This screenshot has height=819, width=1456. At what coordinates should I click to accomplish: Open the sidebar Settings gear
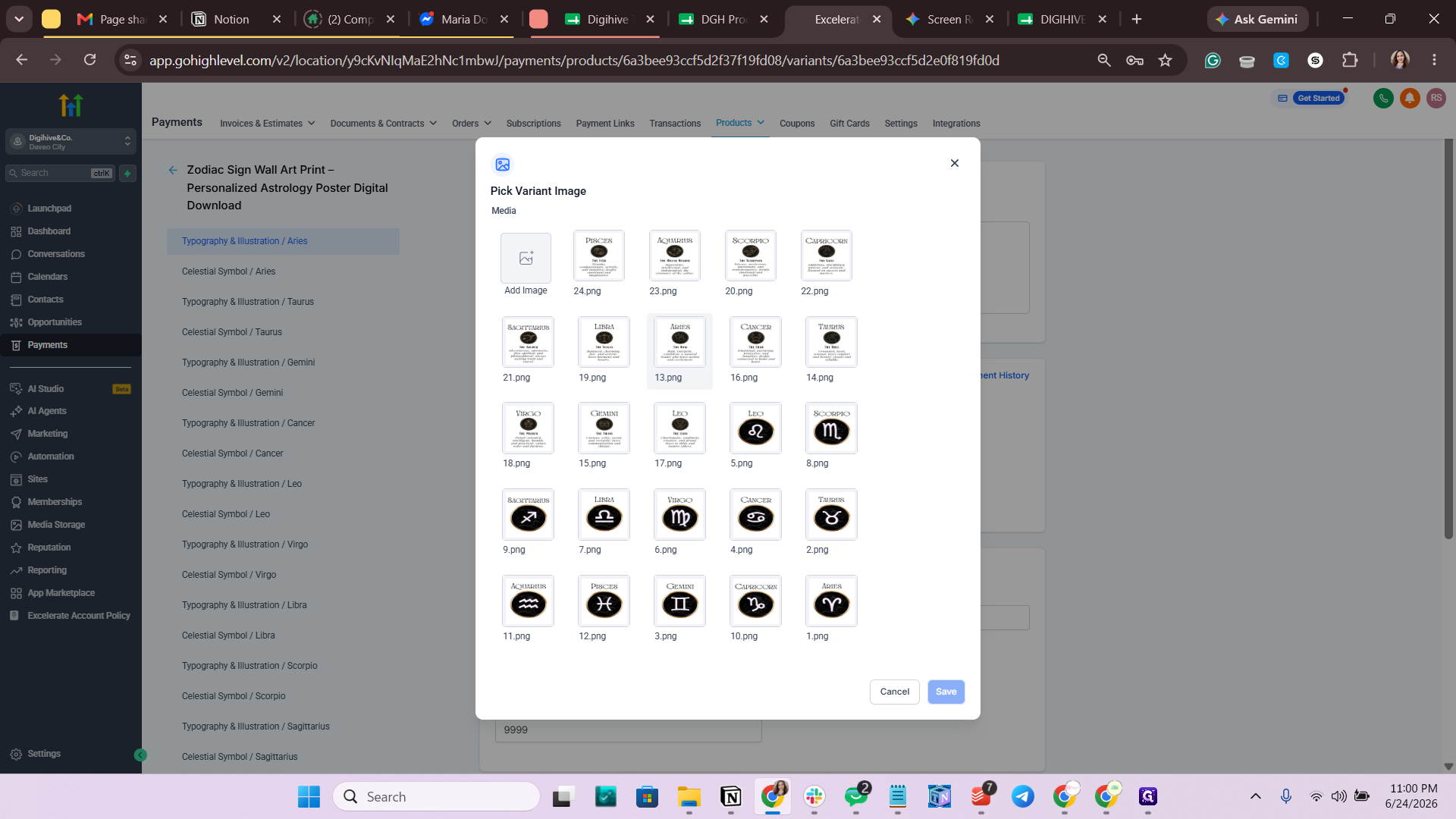[x=16, y=754]
